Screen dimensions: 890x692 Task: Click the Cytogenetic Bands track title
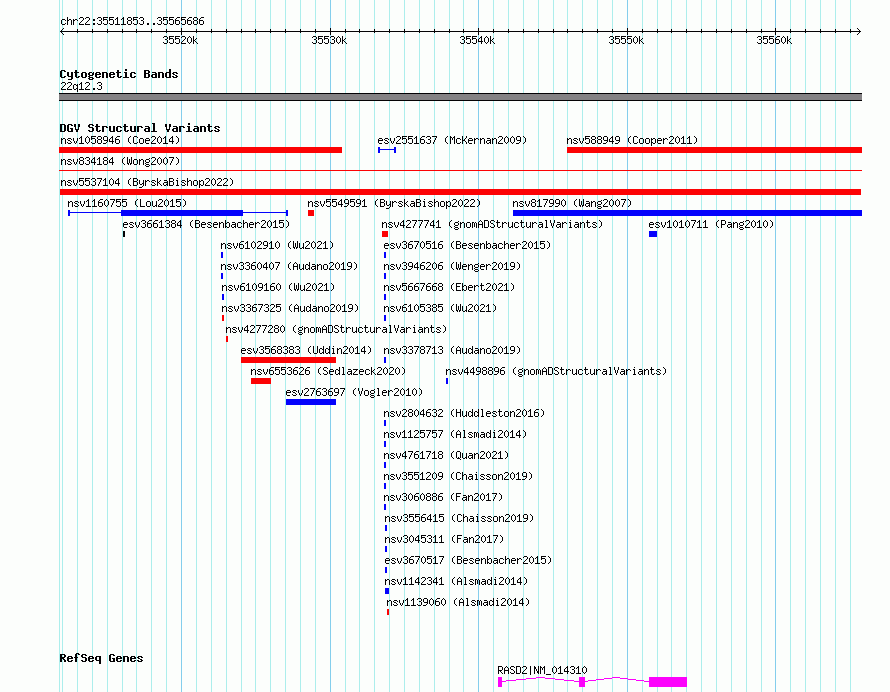[119, 74]
